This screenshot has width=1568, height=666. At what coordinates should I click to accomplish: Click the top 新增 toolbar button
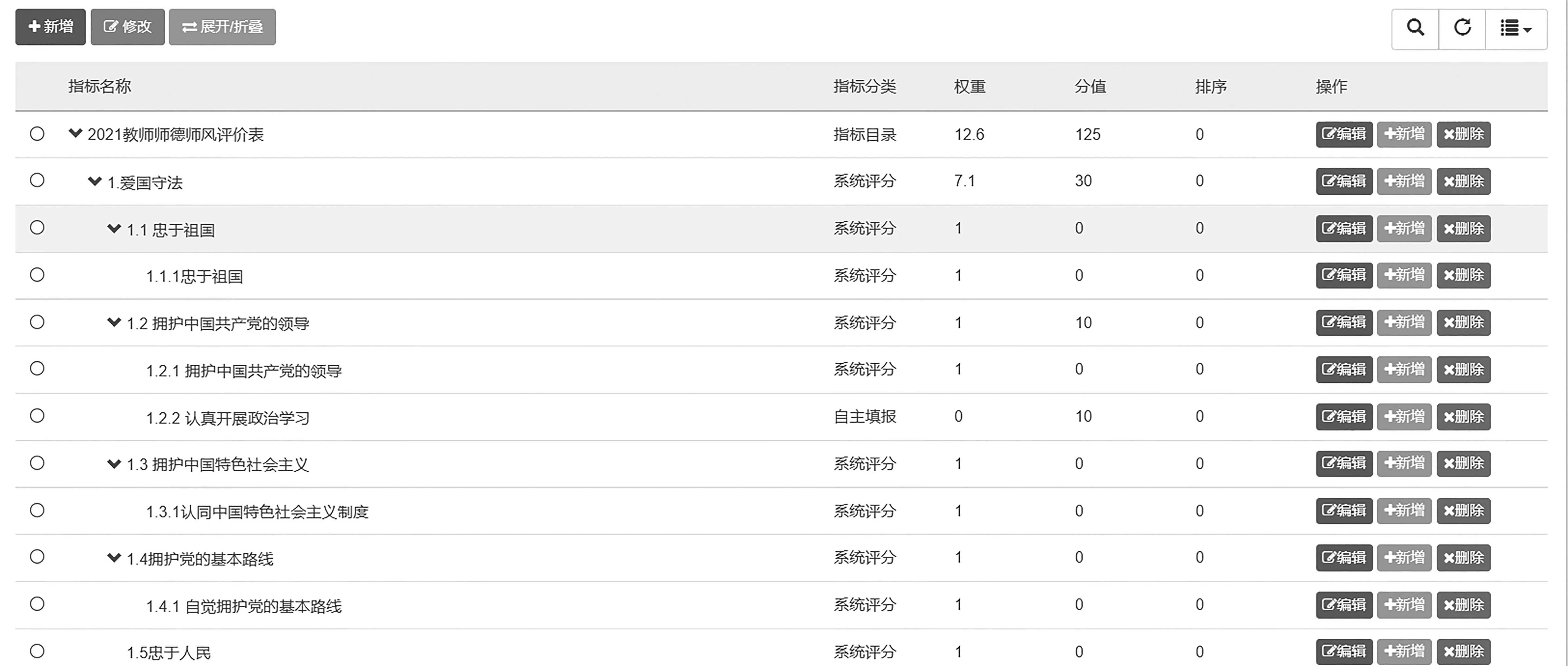click(x=50, y=27)
